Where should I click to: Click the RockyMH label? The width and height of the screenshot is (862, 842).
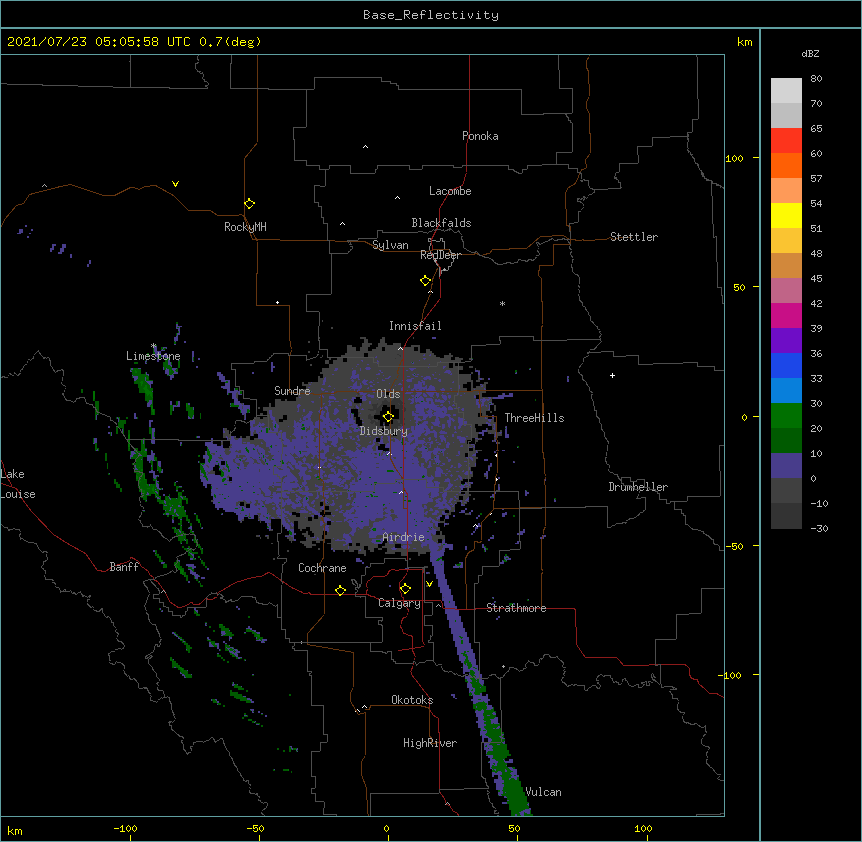(x=245, y=227)
